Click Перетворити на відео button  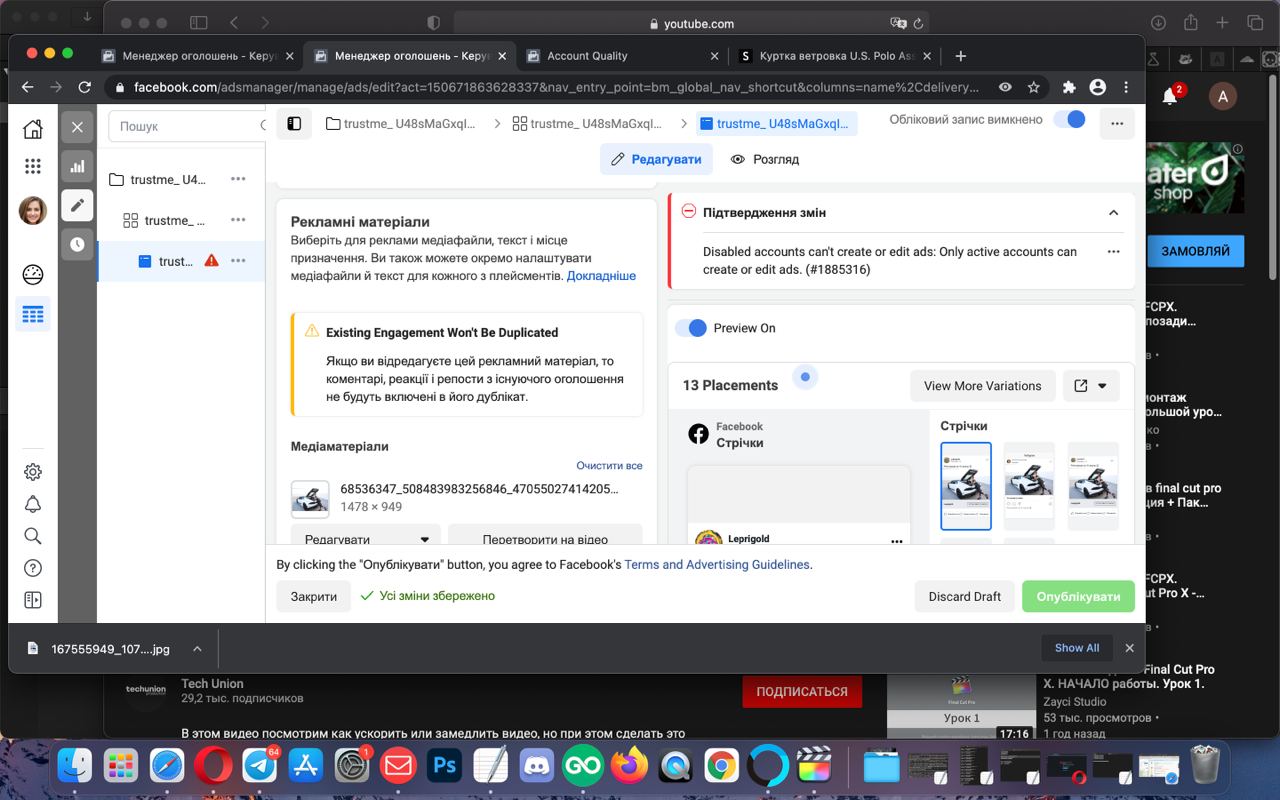point(545,537)
